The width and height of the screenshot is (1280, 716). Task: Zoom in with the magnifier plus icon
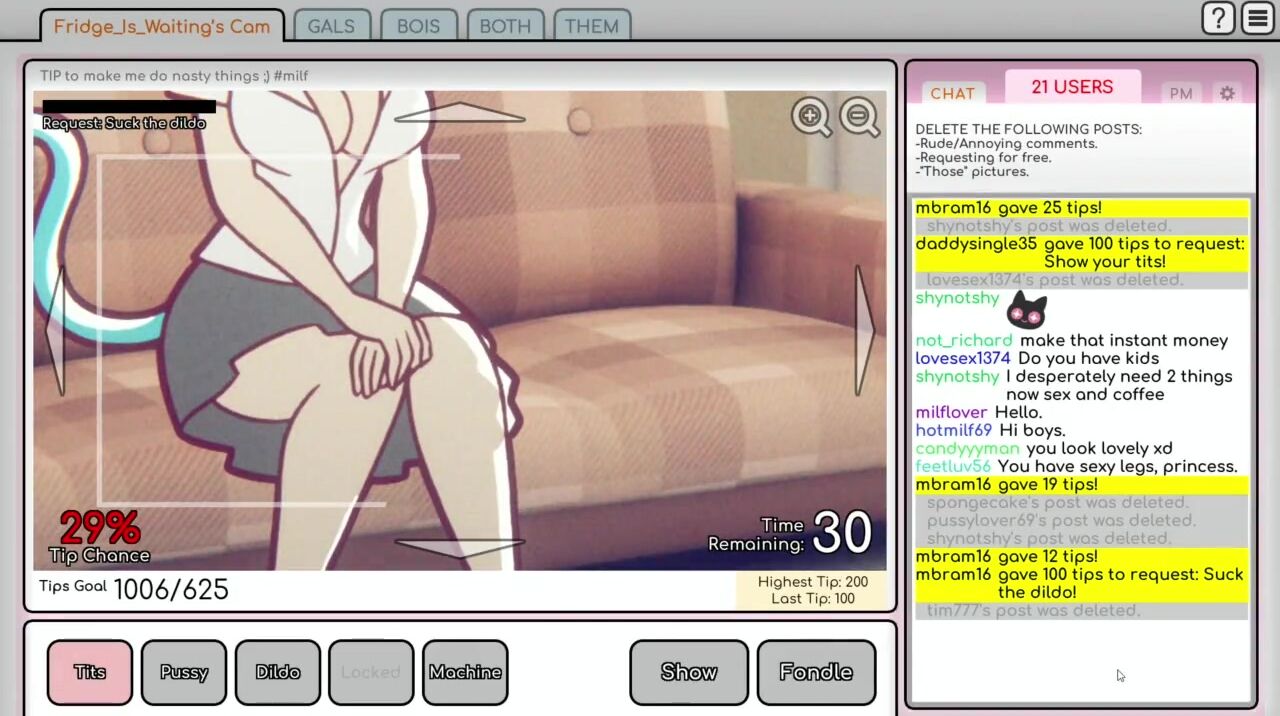(x=811, y=117)
